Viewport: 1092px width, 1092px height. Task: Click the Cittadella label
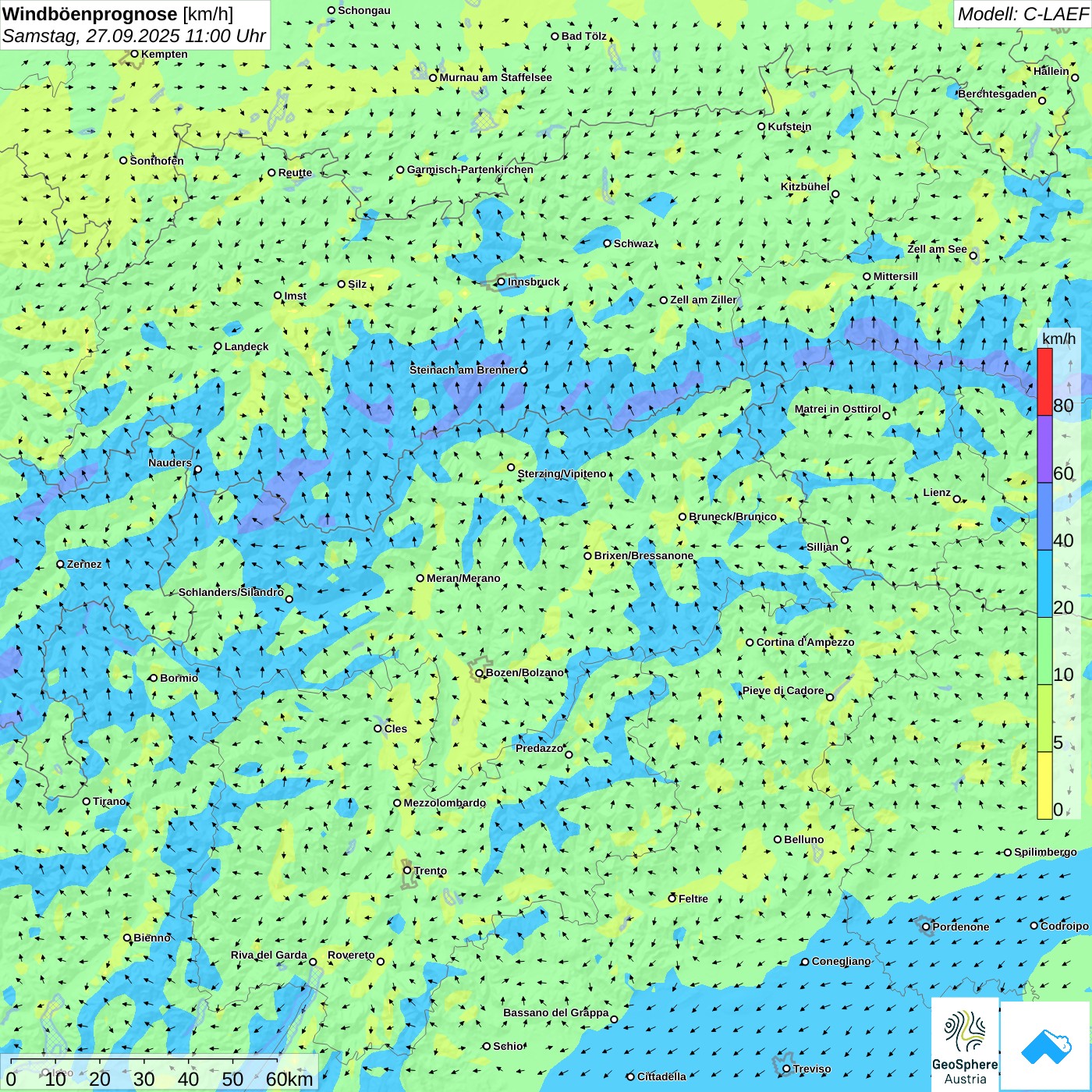pyautogui.click(x=661, y=1076)
